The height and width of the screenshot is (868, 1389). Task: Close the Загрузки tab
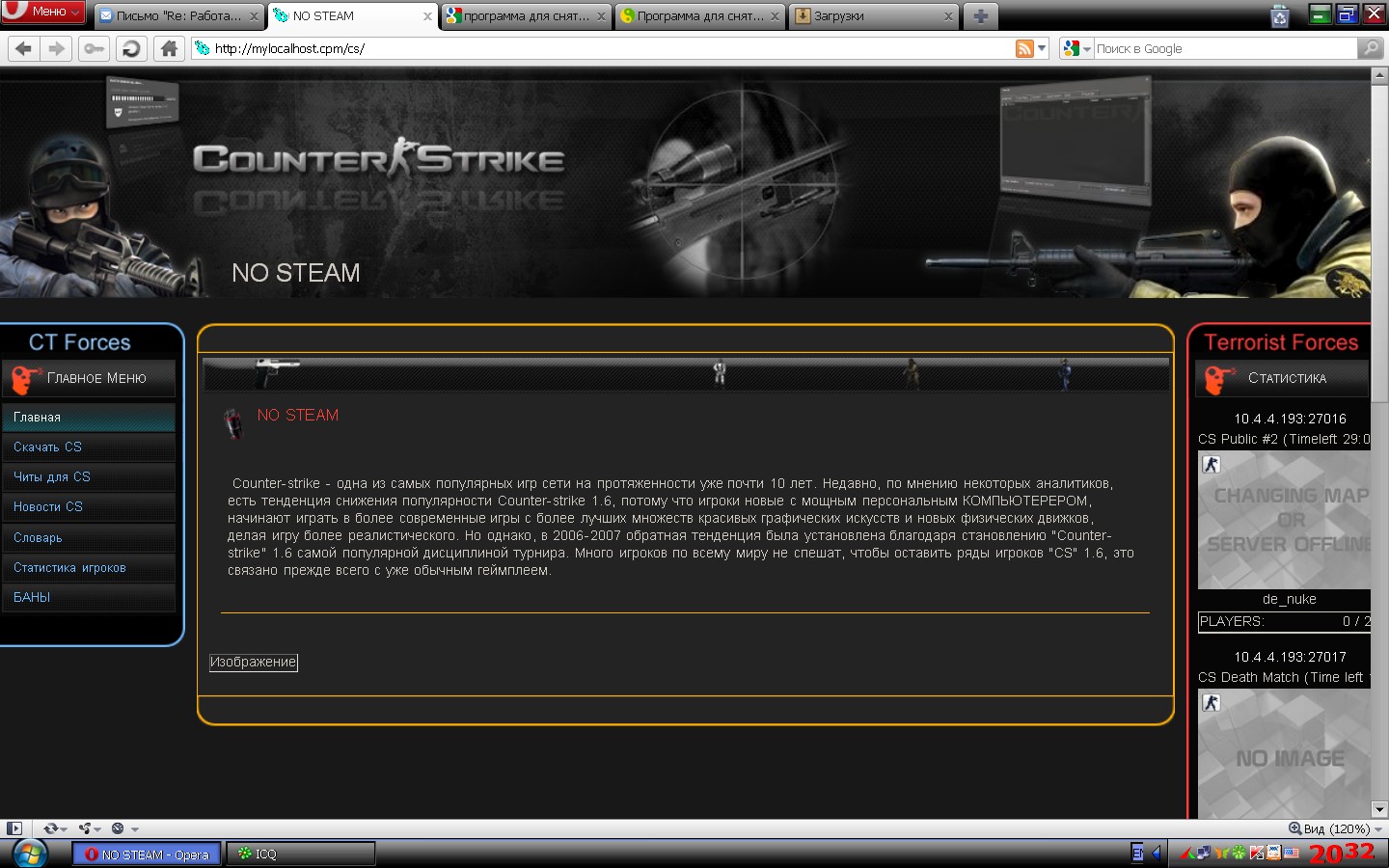point(948,16)
